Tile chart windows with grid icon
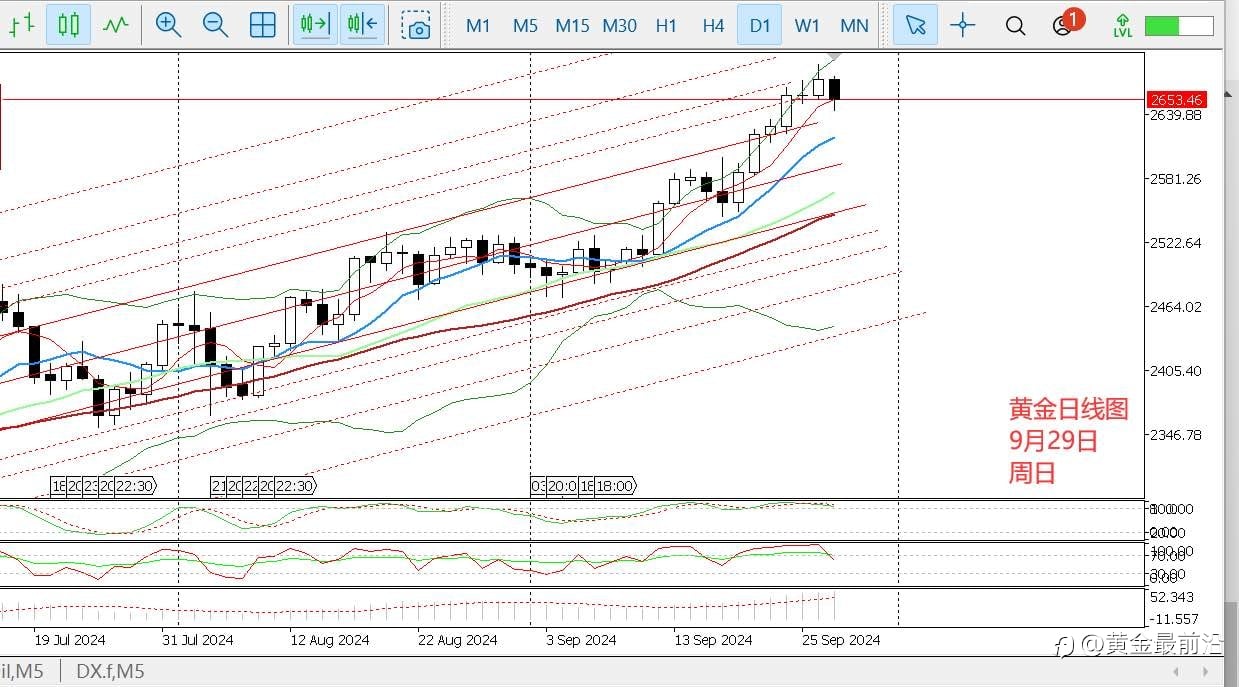The width and height of the screenshot is (1239, 687). pyautogui.click(x=262, y=25)
